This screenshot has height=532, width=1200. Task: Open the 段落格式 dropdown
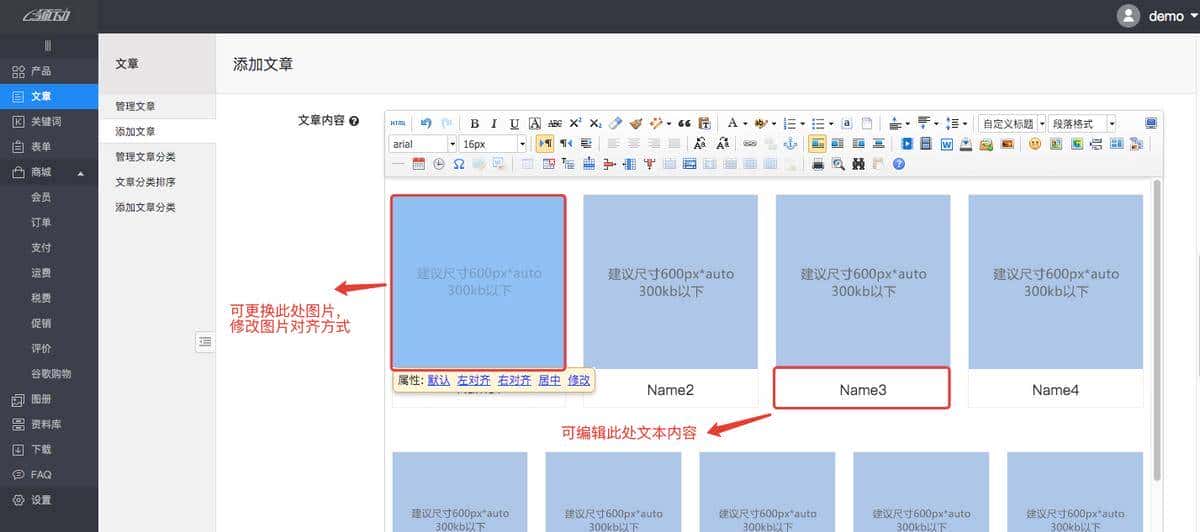point(1082,123)
